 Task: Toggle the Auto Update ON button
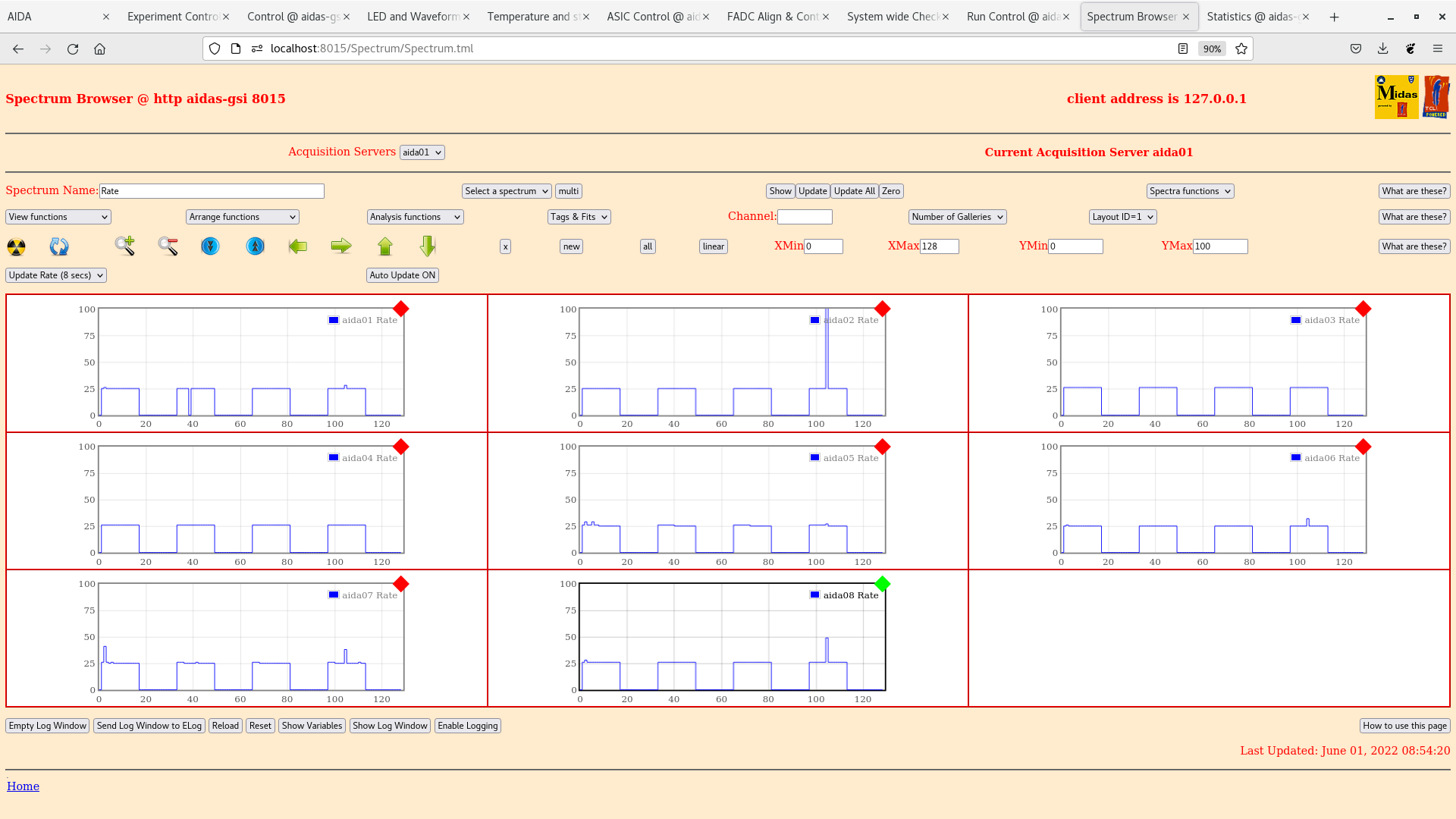(402, 275)
